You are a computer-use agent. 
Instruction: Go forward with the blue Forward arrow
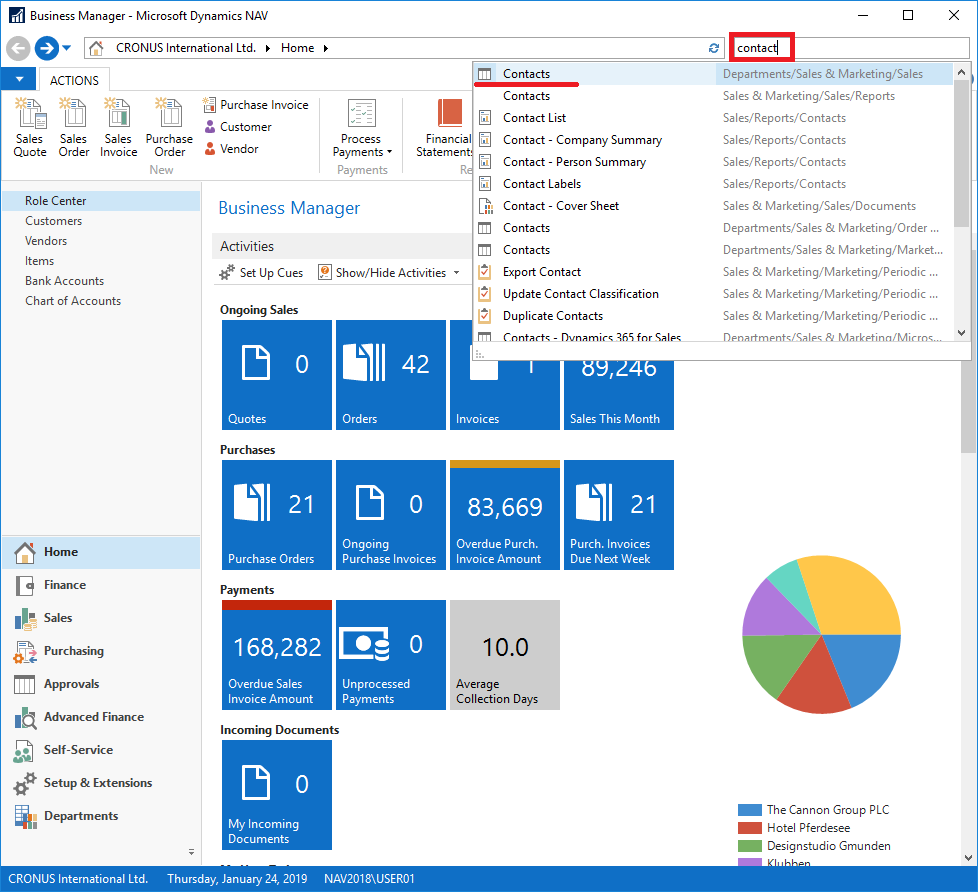[x=47, y=48]
